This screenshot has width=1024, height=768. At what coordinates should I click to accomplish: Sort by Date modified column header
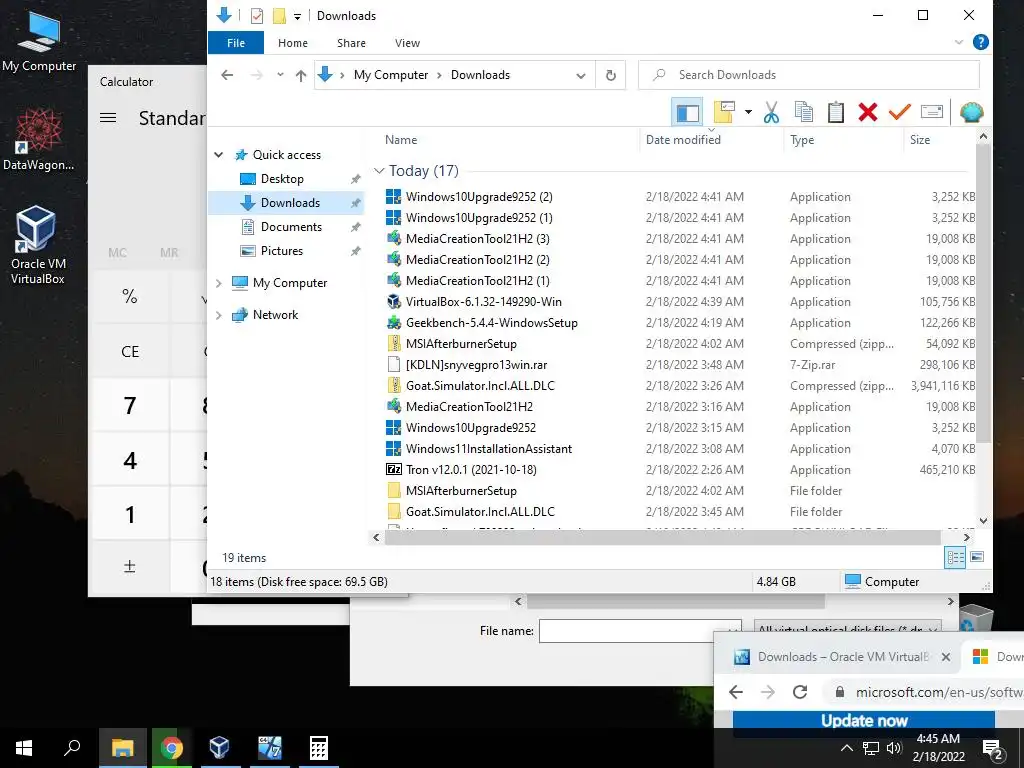pyautogui.click(x=683, y=140)
